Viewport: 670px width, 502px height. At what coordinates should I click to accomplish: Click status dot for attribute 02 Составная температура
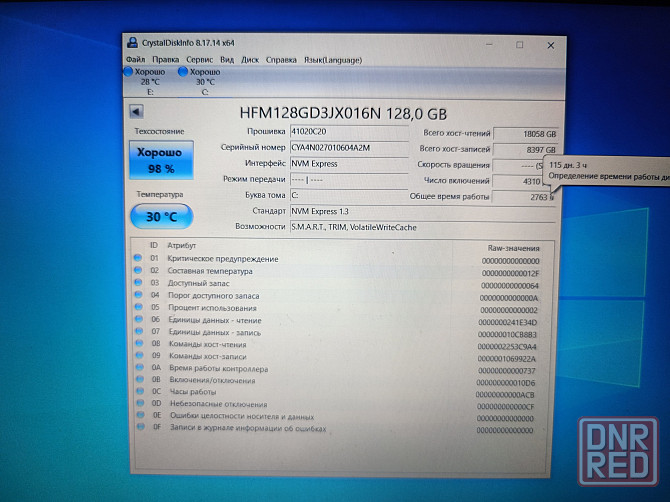[x=138, y=270]
